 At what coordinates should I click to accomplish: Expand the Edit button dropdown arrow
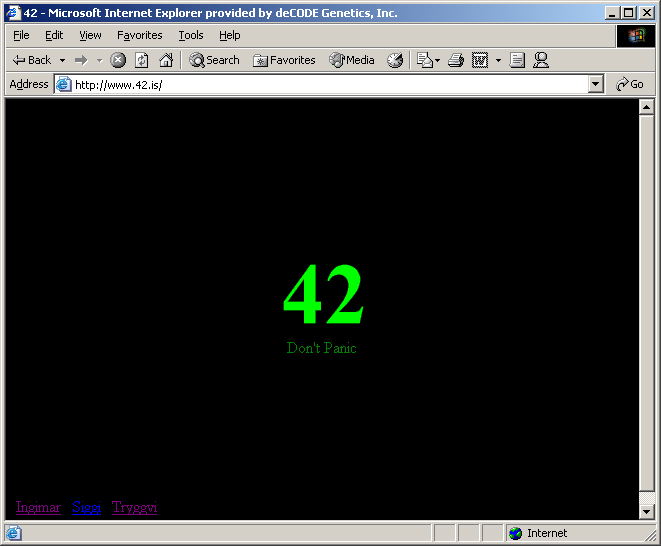tap(498, 60)
